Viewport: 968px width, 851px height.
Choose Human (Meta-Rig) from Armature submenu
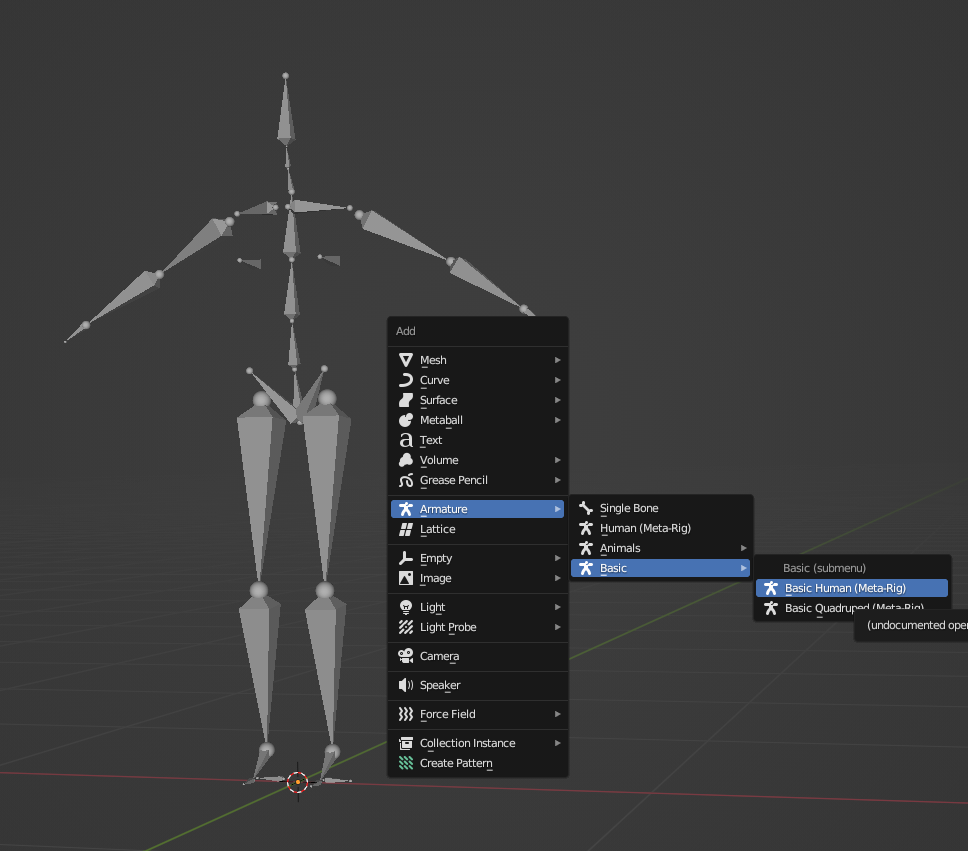tap(645, 528)
